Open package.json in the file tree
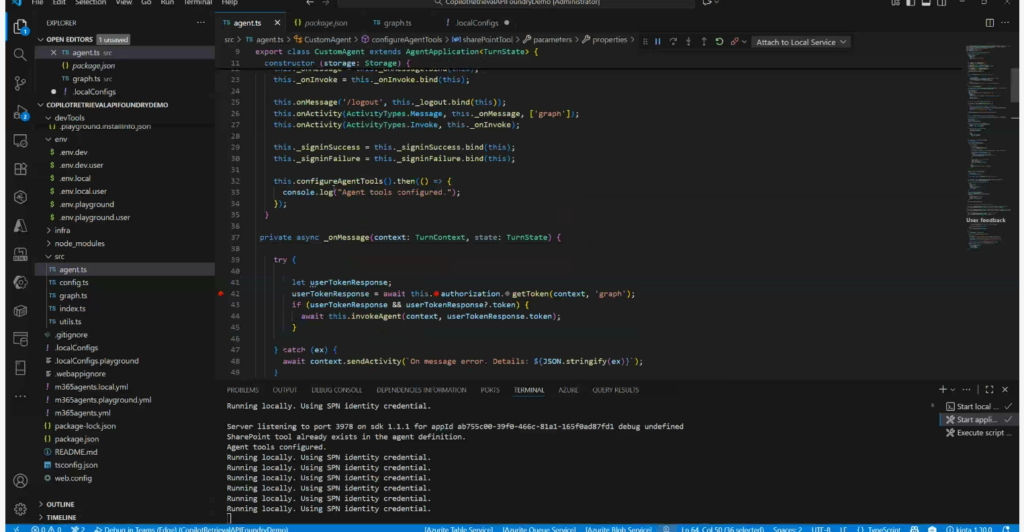Image resolution: width=1024 pixels, height=532 pixels. [76, 438]
